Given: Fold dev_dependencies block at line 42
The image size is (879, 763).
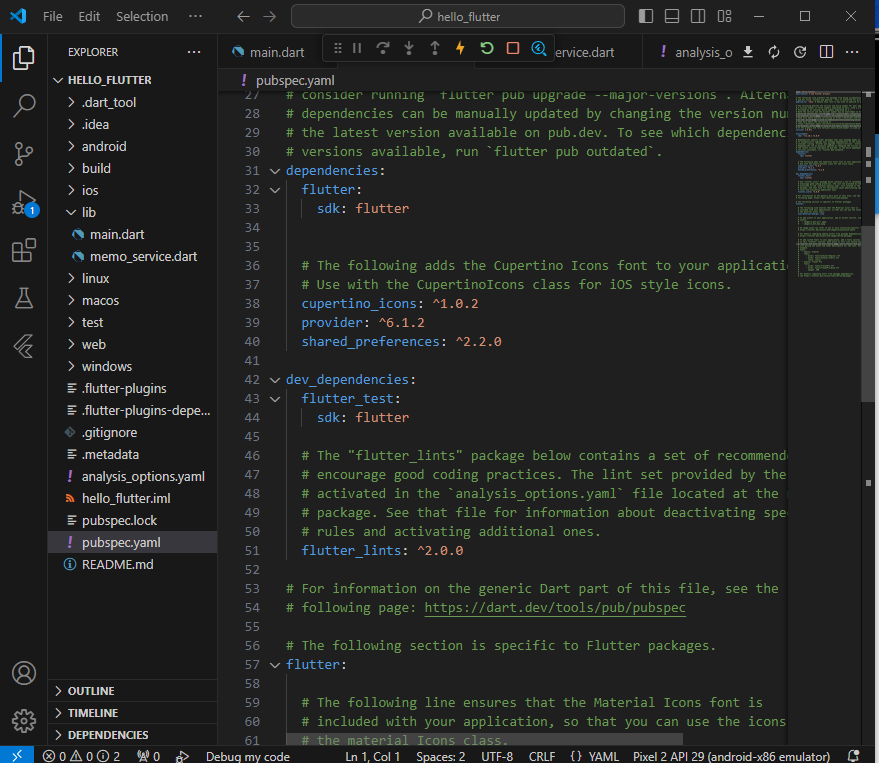Looking at the screenshot, I should click(275, 380).
